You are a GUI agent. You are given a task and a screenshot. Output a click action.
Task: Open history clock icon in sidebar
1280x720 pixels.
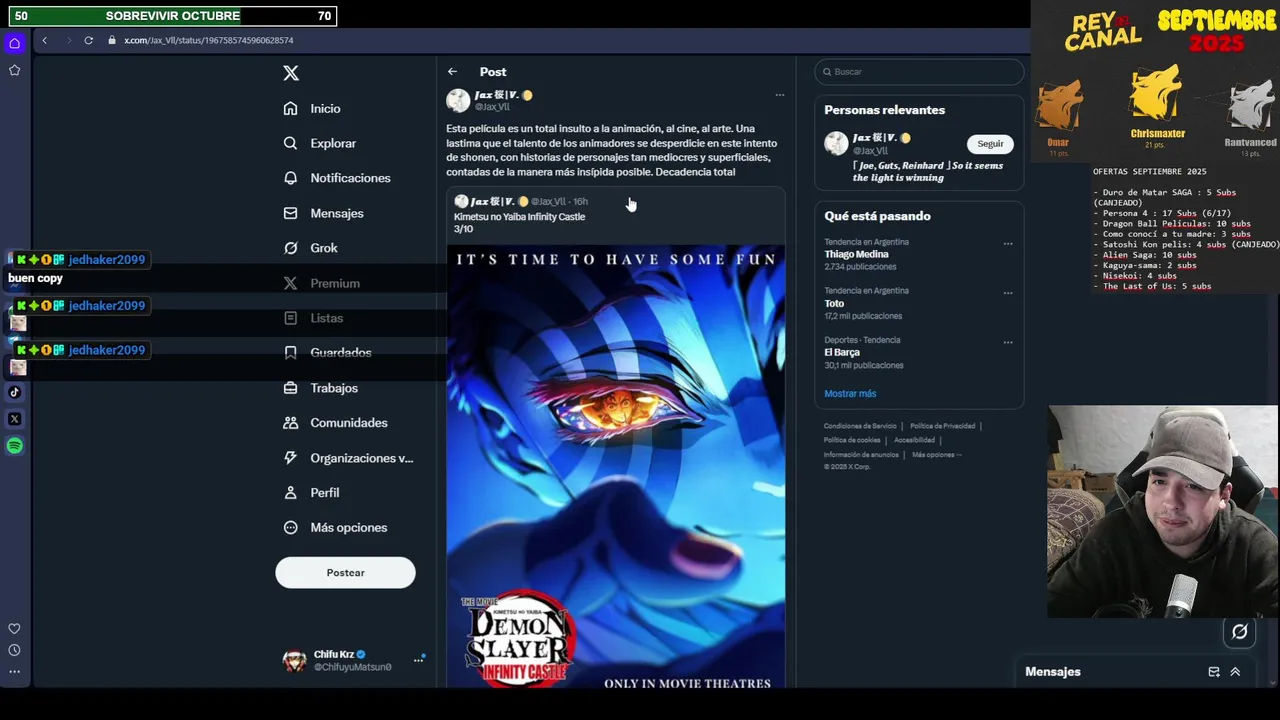tap(14, 650)
